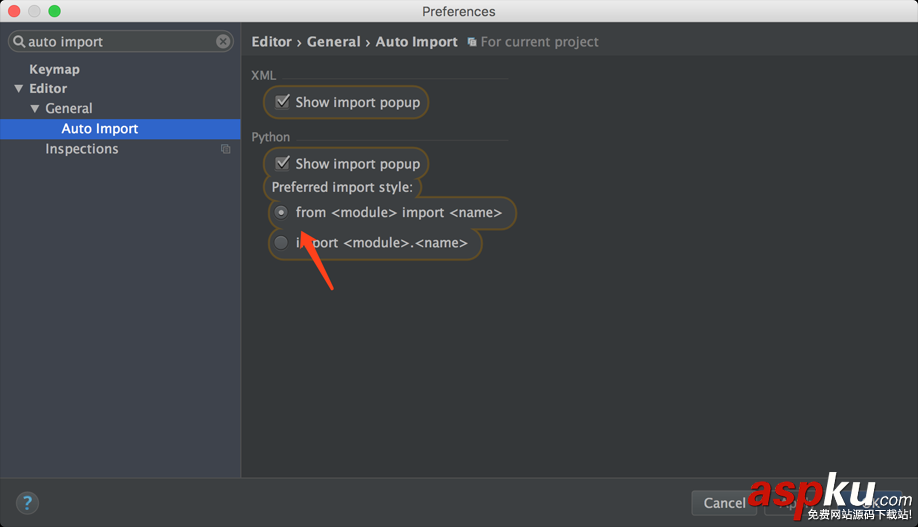Click the project-level icon beside Inspections
The height and width of the screenshot is (527, 918).
(x=226, y=149)
